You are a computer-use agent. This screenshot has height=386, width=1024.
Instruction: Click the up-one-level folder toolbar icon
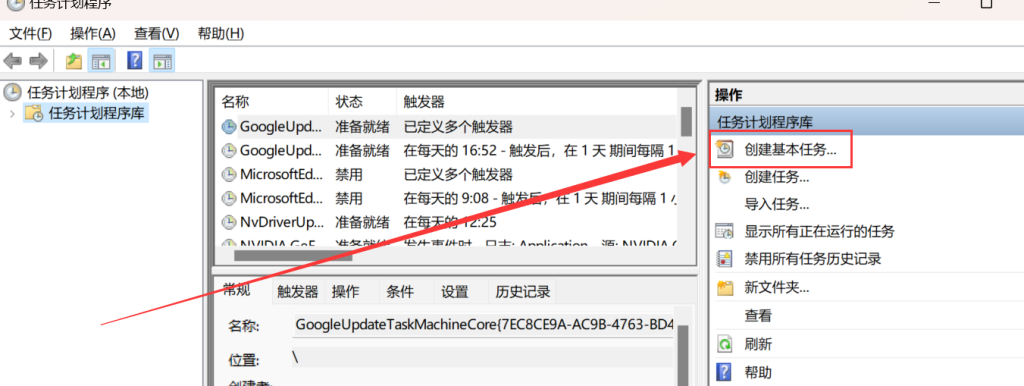74,61
